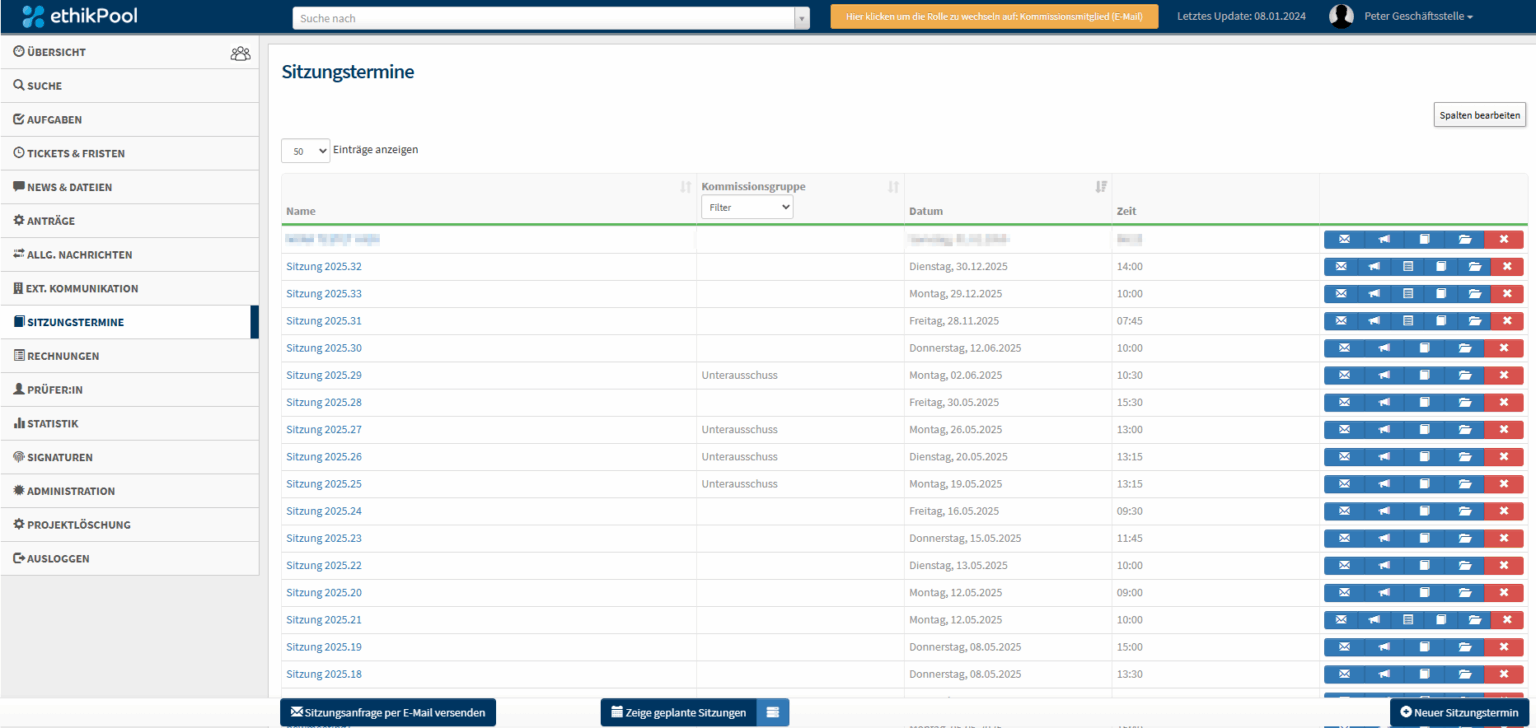Open Rechnungen in the sidebar
1536x728 pixels.
click(x=63, y=356)
